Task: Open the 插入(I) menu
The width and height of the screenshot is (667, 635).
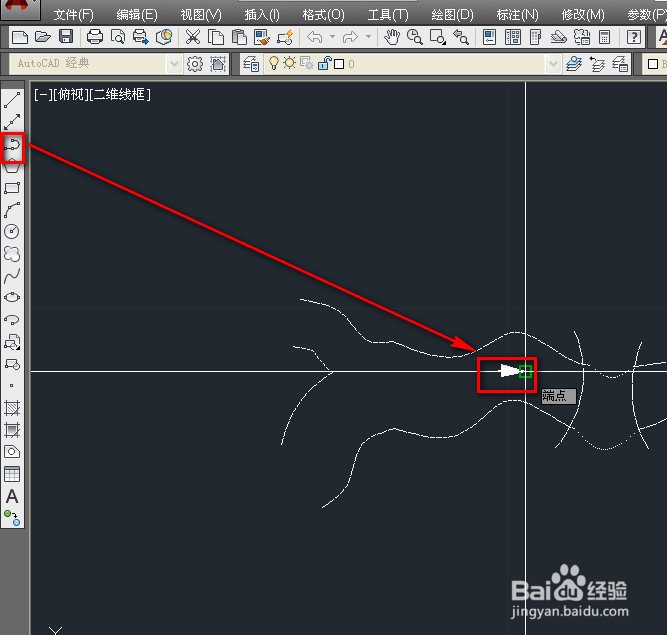Action: point(262,15)
